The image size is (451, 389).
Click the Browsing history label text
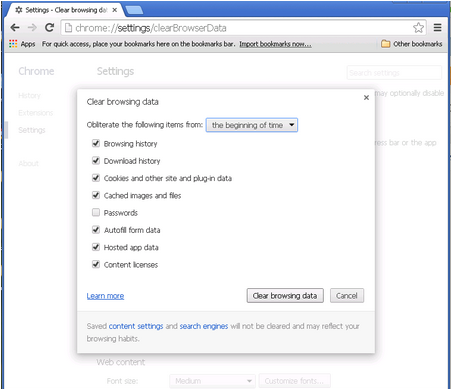130,144
